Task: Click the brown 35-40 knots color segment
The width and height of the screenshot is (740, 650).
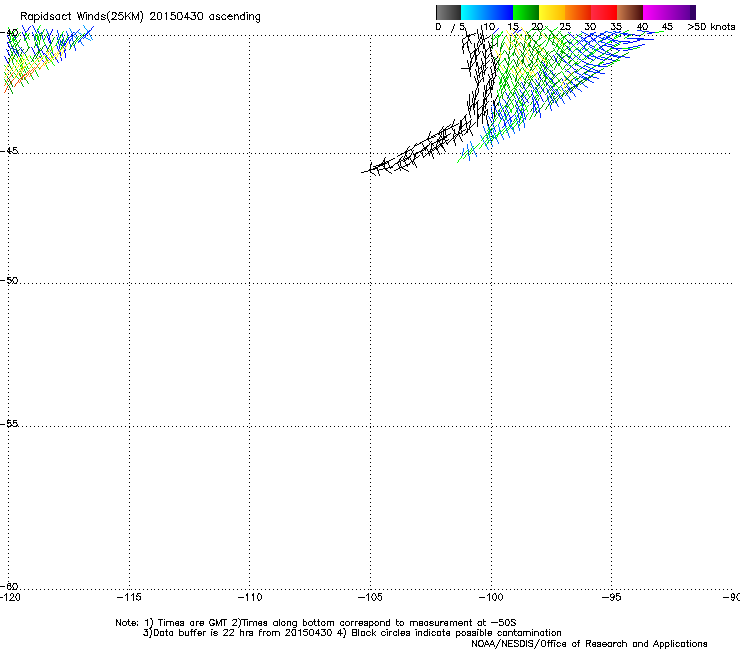Action: (630, 12)
